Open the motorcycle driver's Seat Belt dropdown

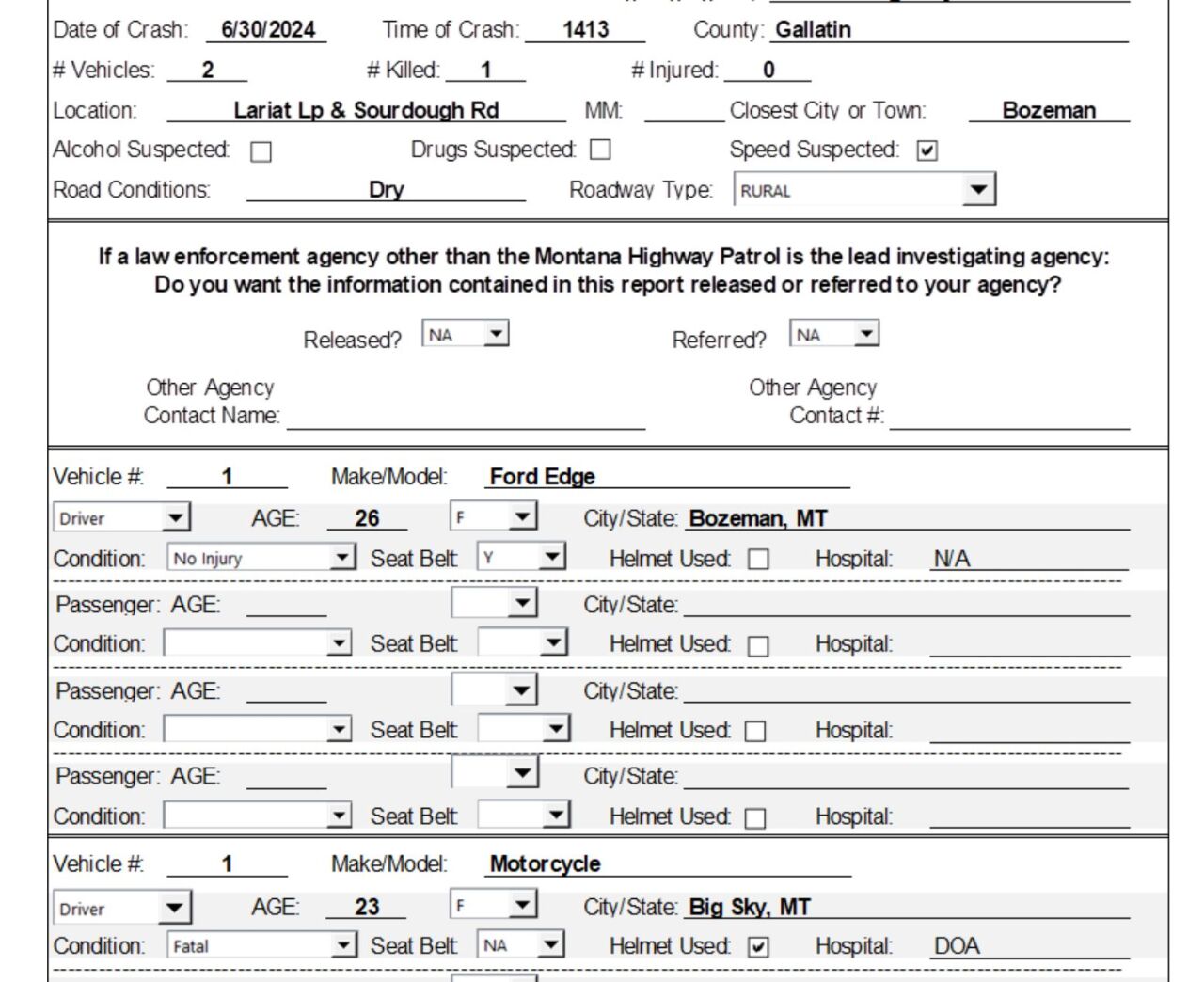click(x=552, y=945)
